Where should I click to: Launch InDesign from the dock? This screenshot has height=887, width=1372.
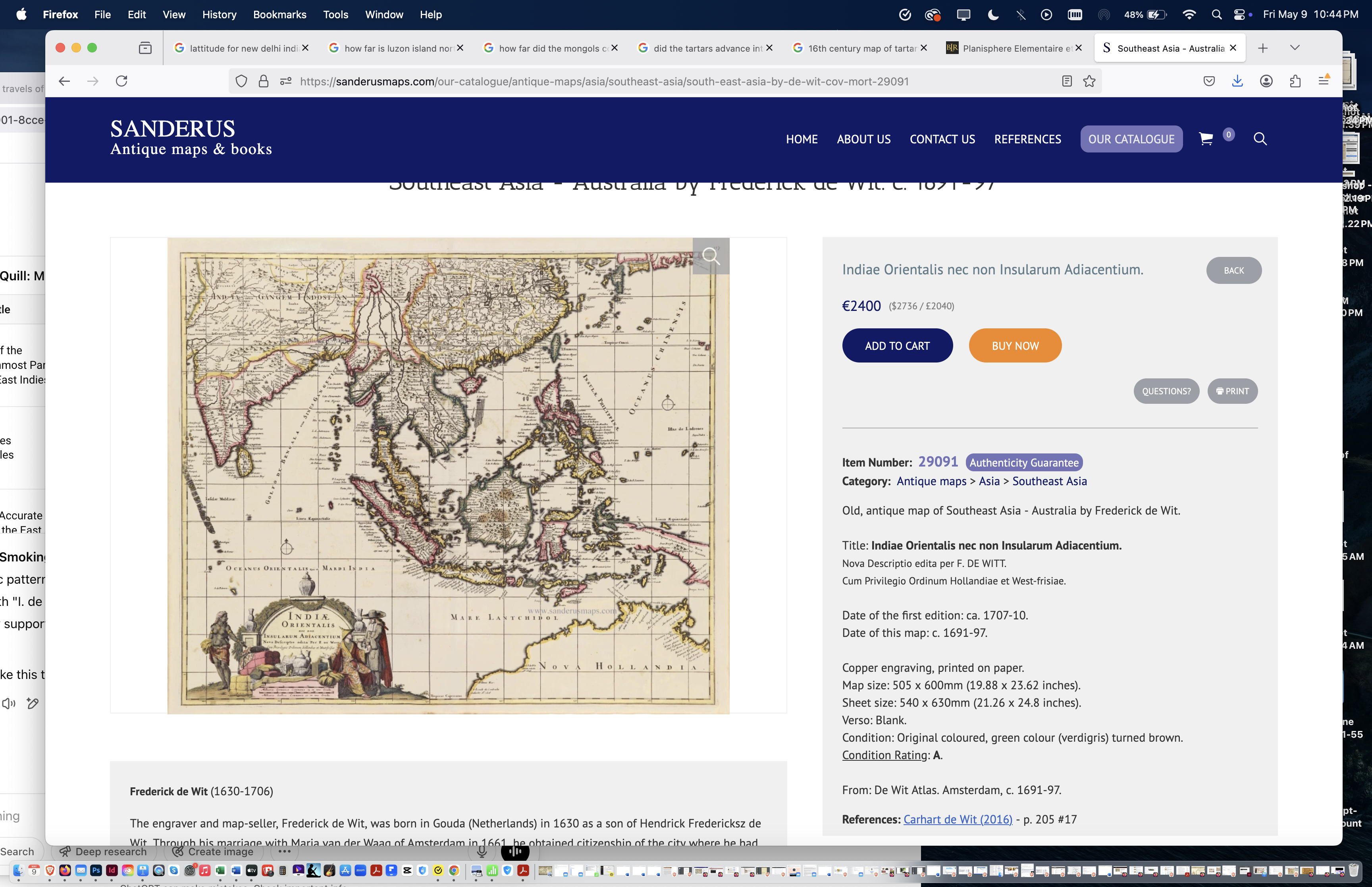tap(112, 870)
